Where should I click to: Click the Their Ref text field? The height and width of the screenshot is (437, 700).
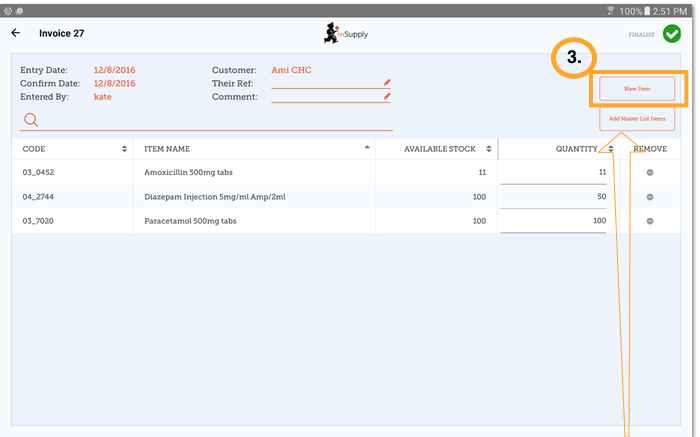(325, 83)
